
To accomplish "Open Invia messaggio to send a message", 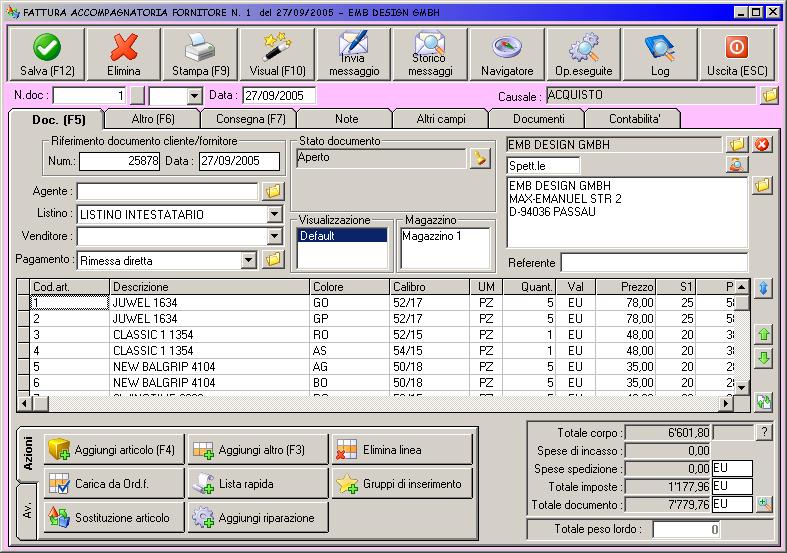I will point(354,54).
